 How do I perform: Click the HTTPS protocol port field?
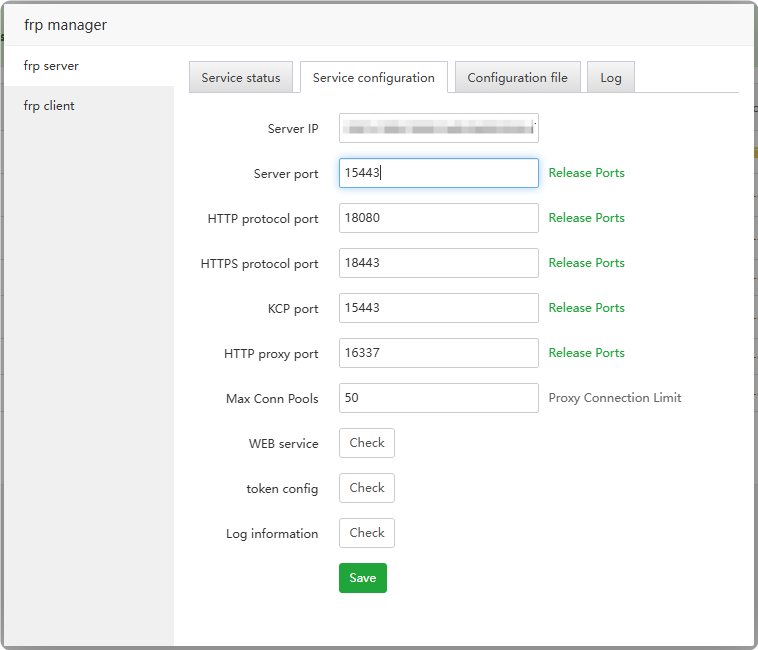[x=438, y=263]
